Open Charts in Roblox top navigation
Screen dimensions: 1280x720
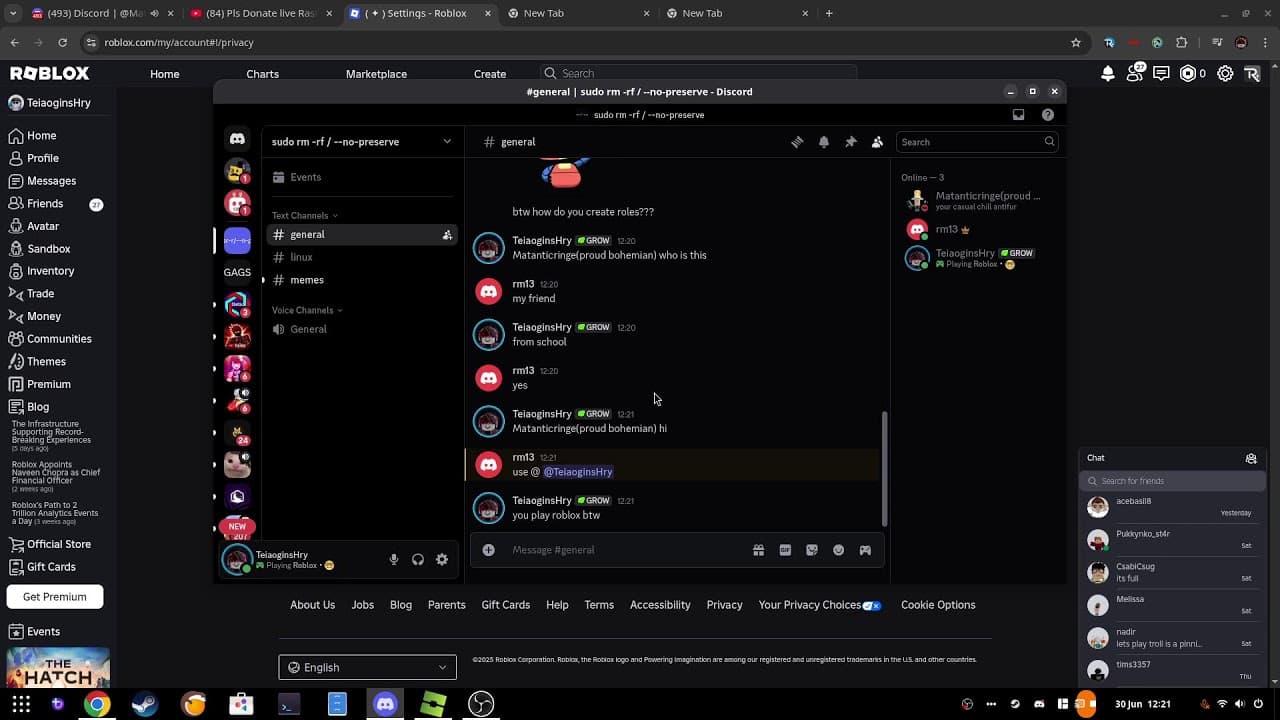coord(263,74)
